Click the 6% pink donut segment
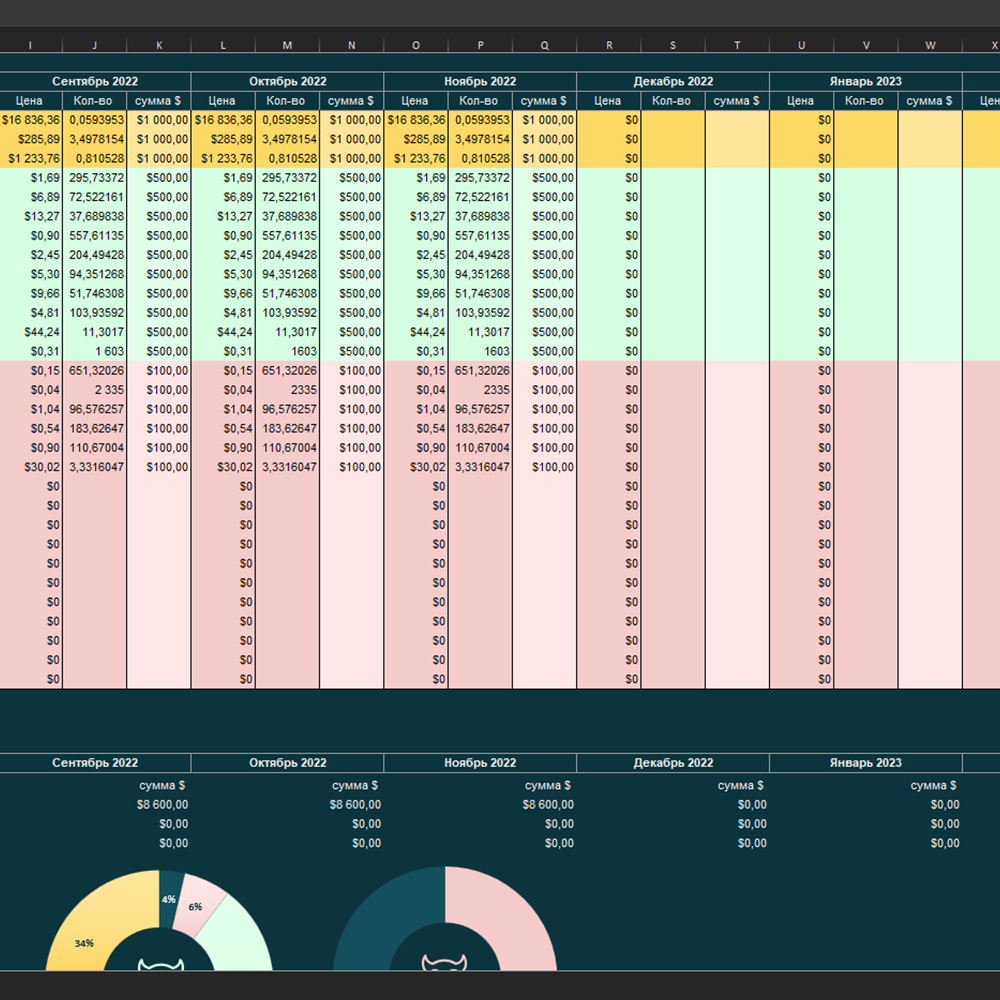 (x=199, y=906)
